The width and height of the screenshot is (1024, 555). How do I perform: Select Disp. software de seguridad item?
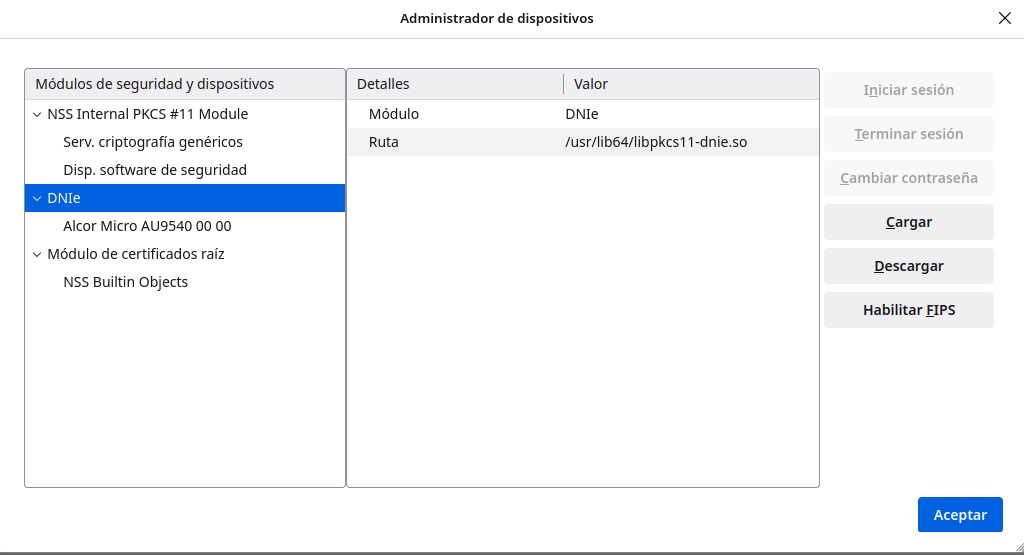[155, 170]
